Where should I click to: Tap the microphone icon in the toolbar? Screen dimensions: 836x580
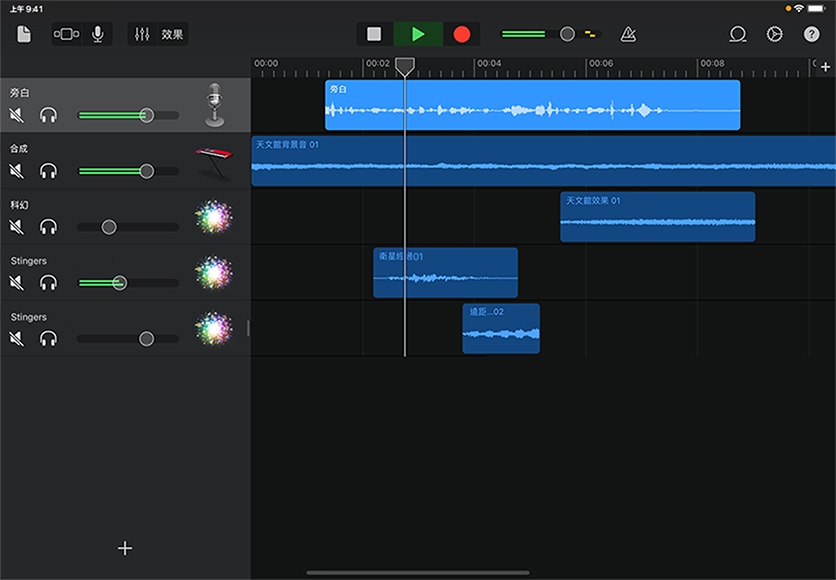pyautogui.click(x=97, y=34)
